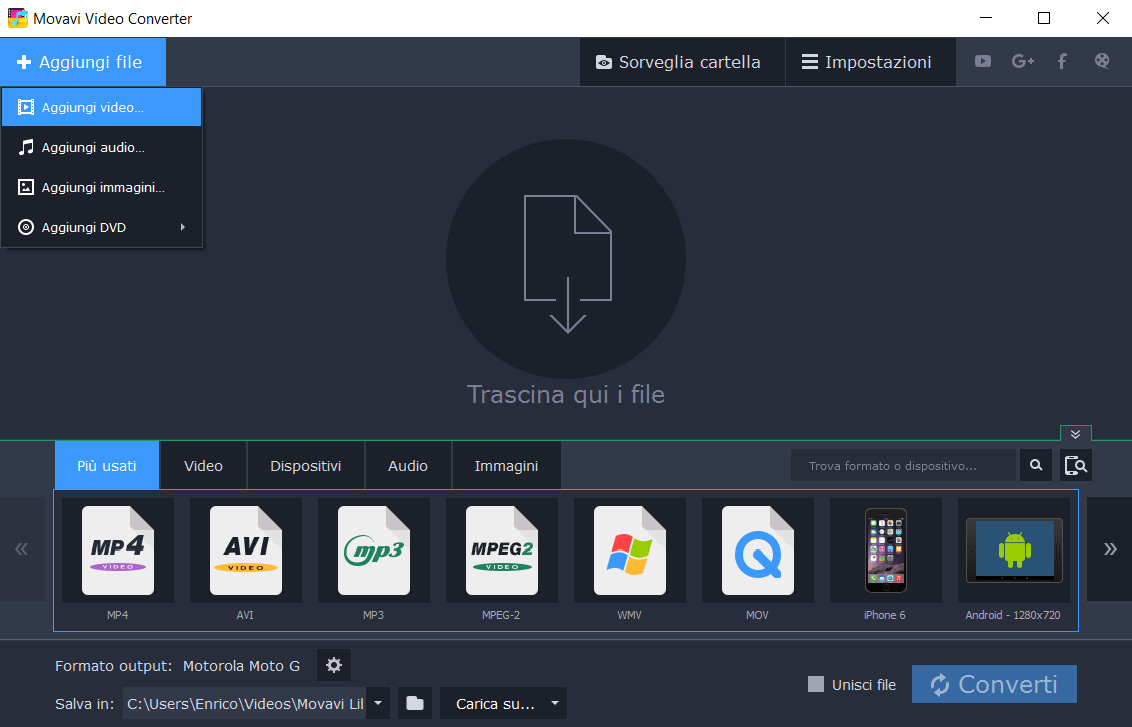Image resolution: width=1132 pixels, height=727 pixels.
Task: Show previous presets with left arrows
Action: tap(22, 549)
